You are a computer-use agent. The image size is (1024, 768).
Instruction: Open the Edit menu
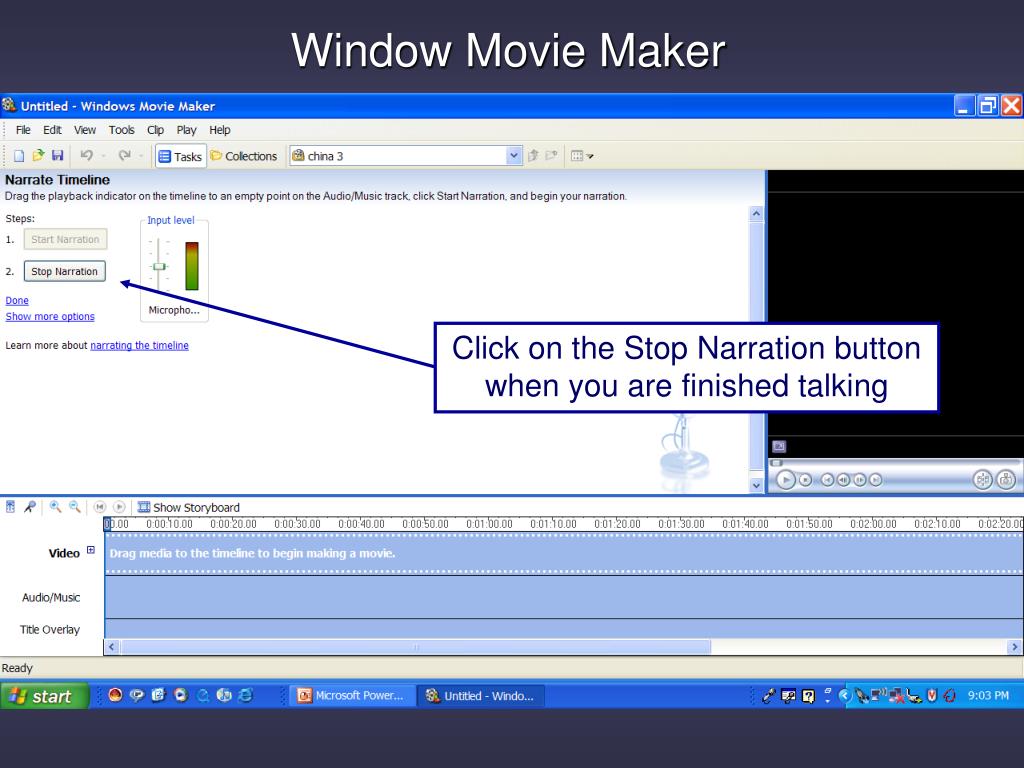52,130
